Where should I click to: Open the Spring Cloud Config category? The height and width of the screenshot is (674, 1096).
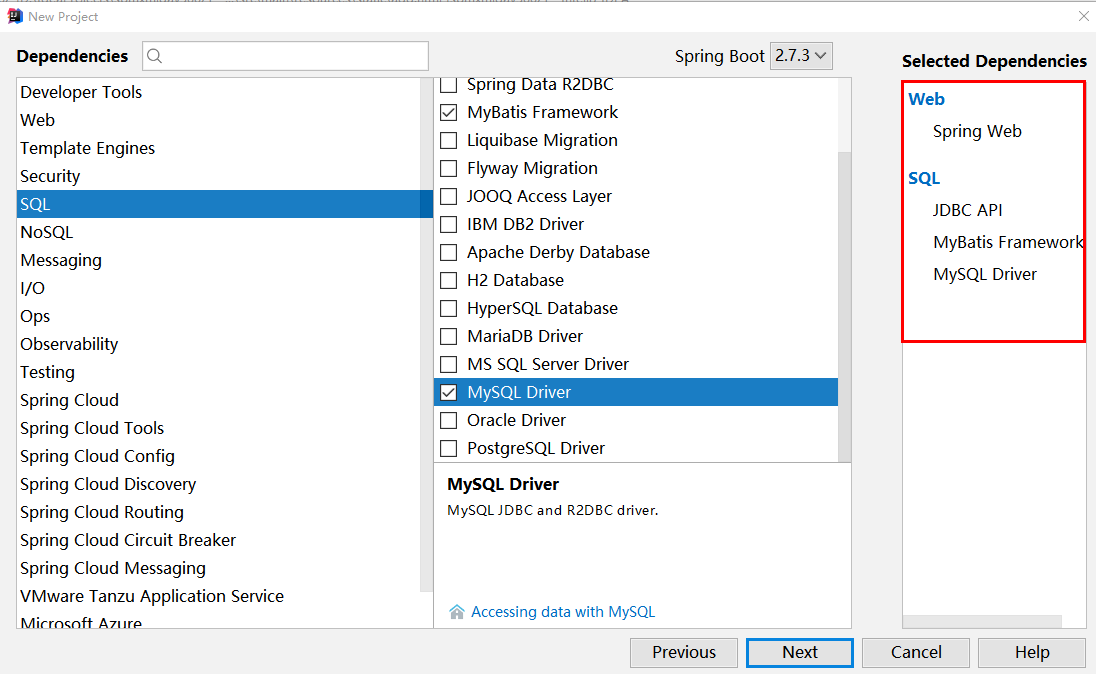[x=218, y=456]
